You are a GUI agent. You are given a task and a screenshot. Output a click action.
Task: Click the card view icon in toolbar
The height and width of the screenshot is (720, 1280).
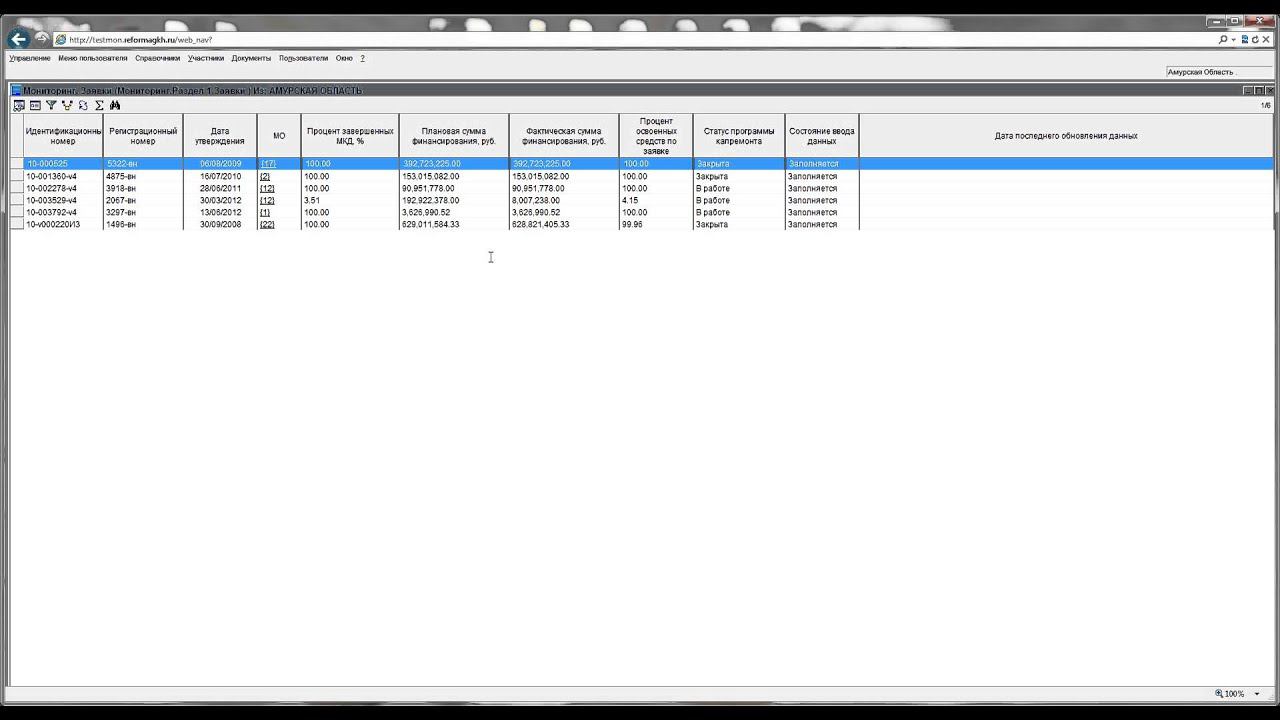[35, 105]
